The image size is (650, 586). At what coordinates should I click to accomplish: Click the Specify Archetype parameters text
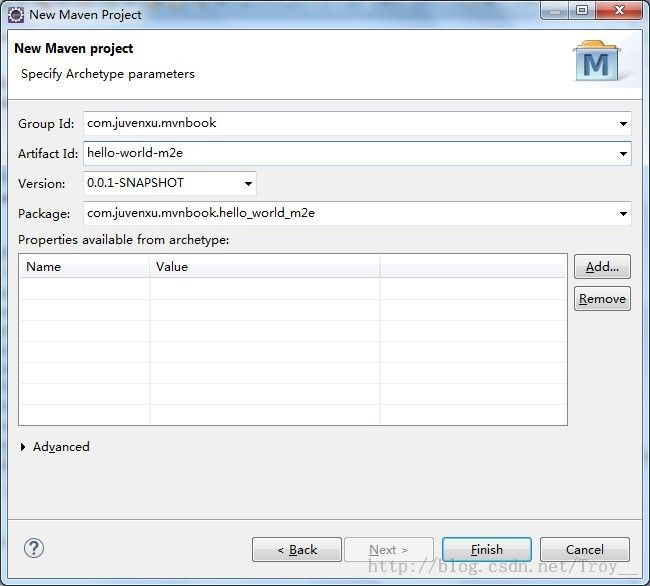[x=108, y=74]
